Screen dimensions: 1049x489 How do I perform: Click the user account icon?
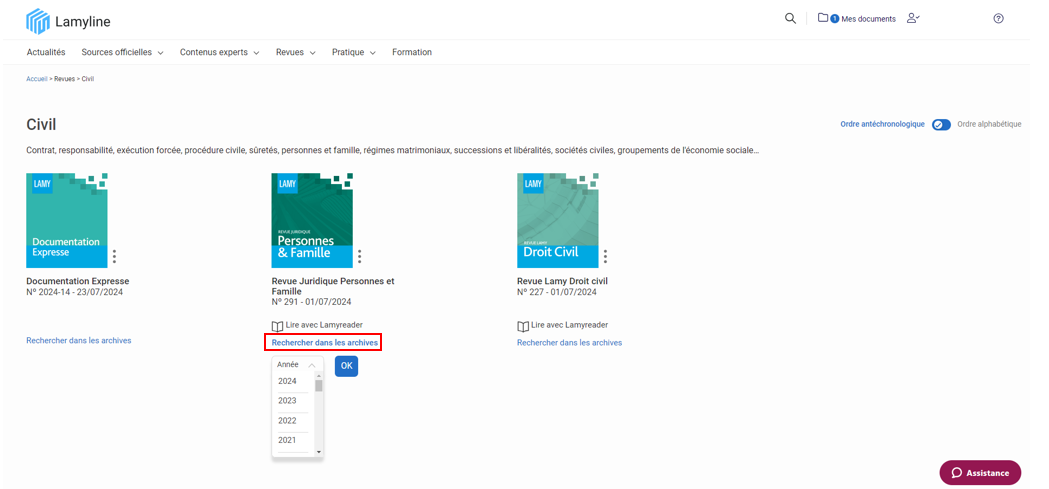(912, 18)
